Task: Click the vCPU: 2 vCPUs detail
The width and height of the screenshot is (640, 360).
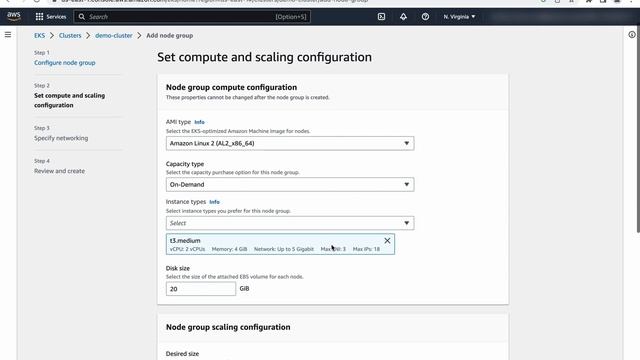Action: (x=187, y=249)
